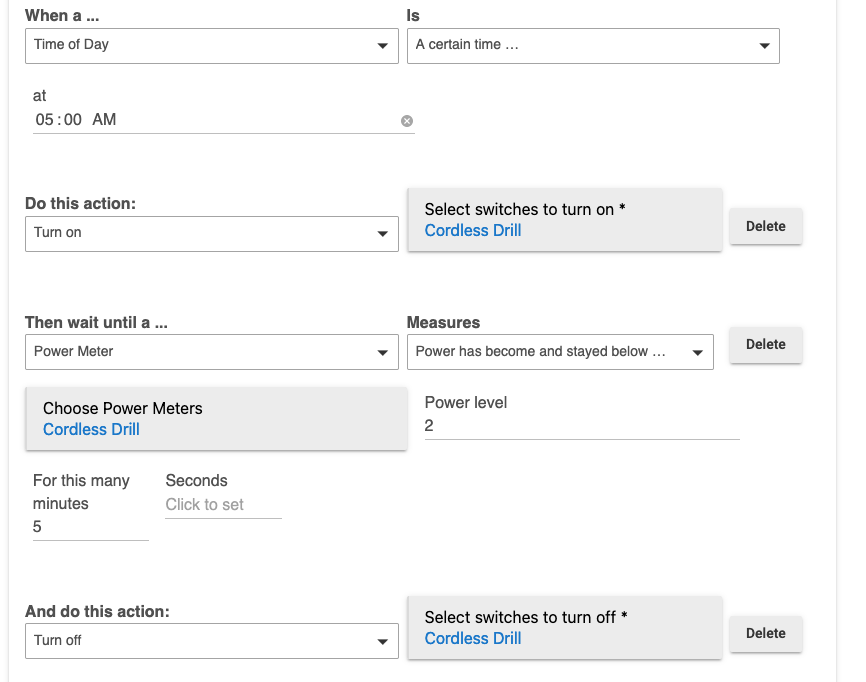
Task: Delete the Turn off action
Action: (765, 633)
